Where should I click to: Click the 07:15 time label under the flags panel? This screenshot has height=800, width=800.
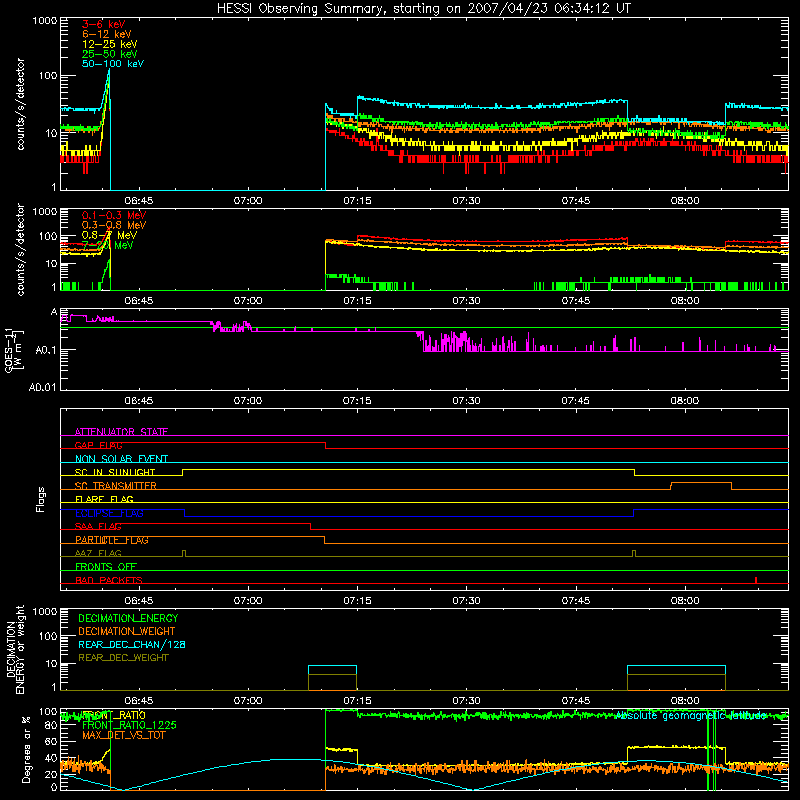tap(357, 601)
